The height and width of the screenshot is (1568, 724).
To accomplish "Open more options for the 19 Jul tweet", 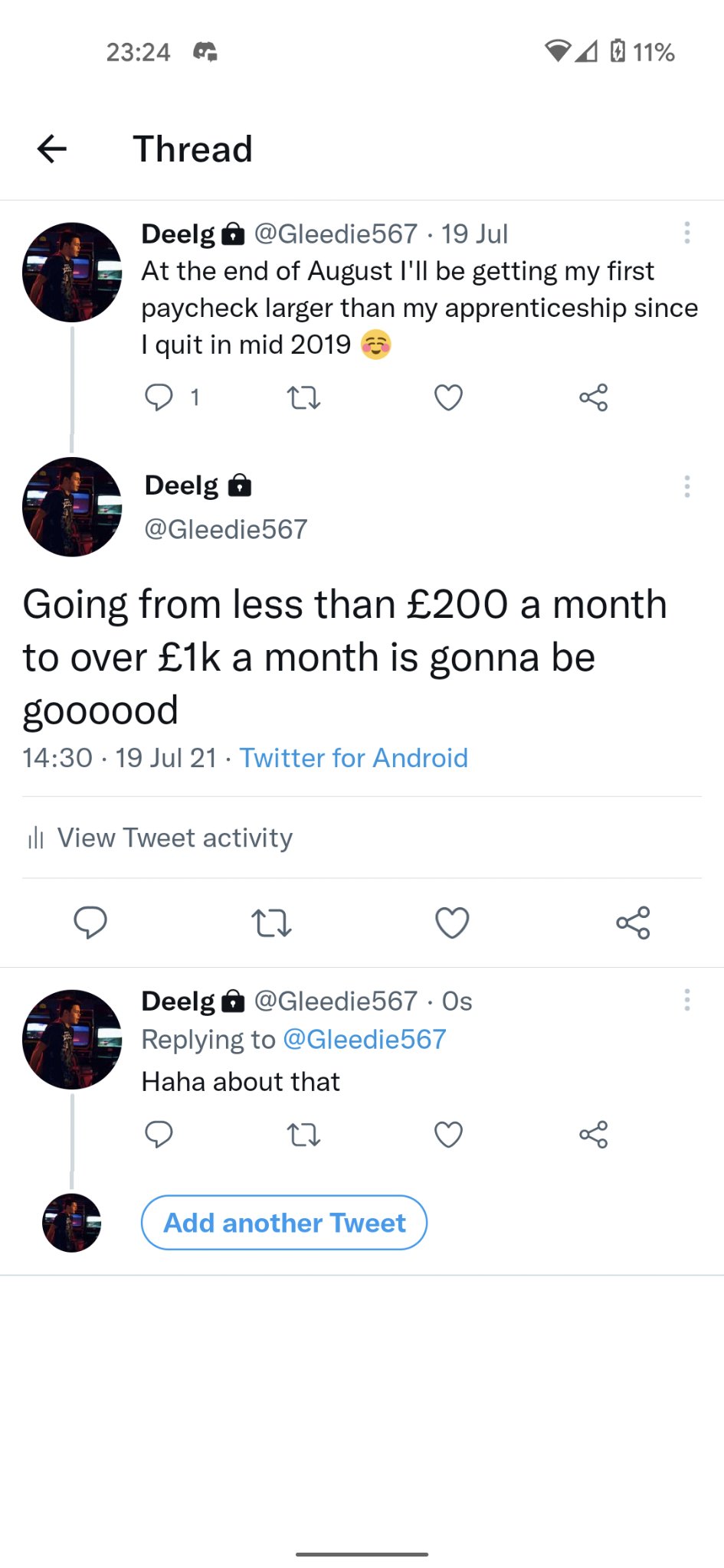I will (x=686, y=233).
